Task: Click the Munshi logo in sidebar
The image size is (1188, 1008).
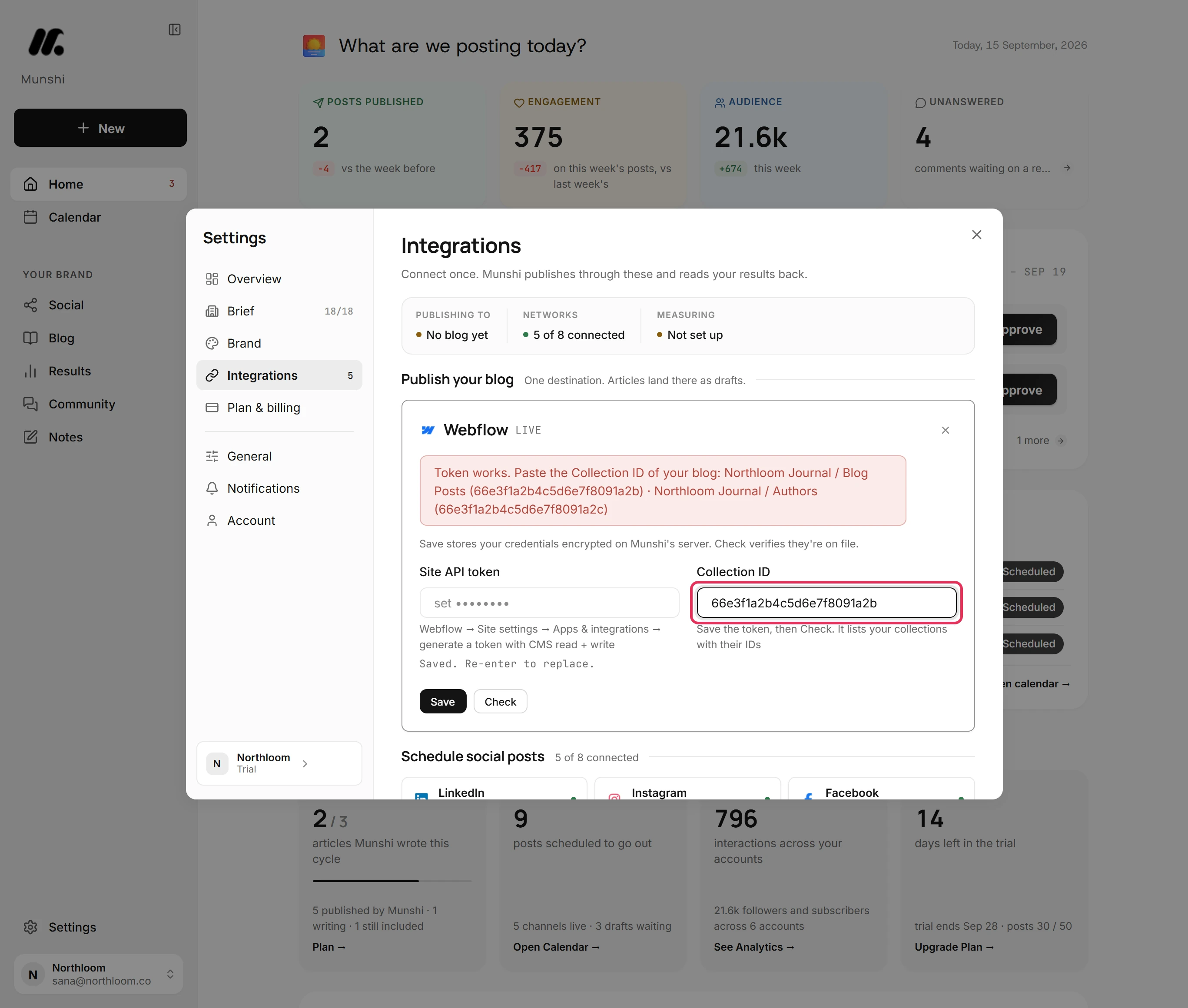Action: coord(46,42)
